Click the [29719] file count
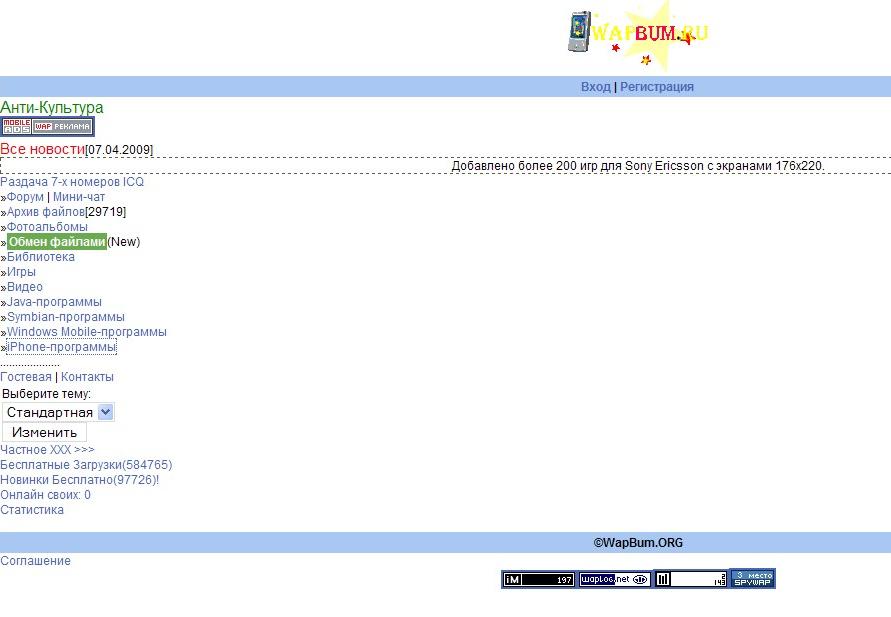Viewport: 891px width, 617px height. [x=106, y=212]
